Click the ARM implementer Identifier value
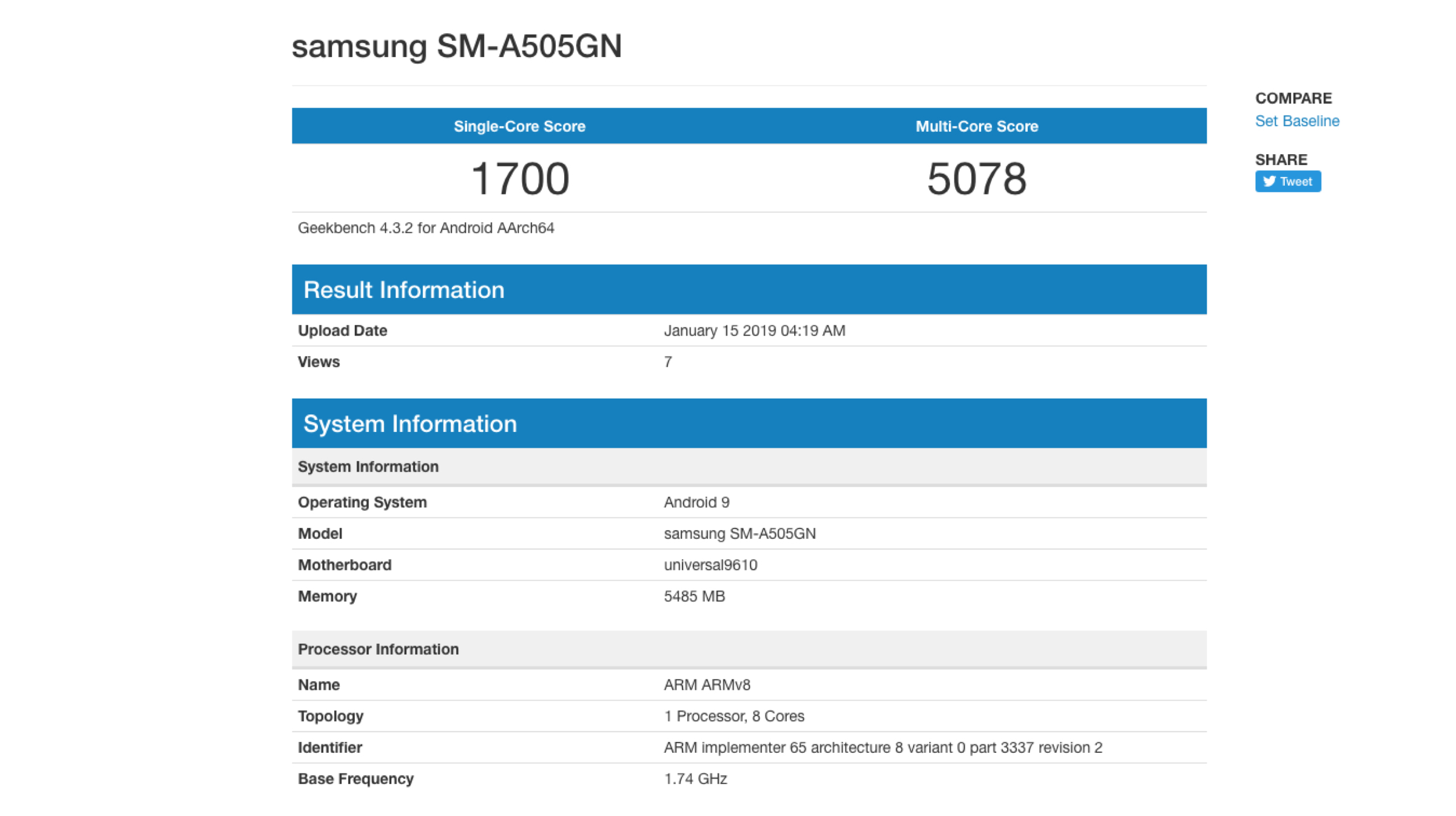The width and height of the screenshot is (1456, 816). pyautogui.click(x=882, y=747)
